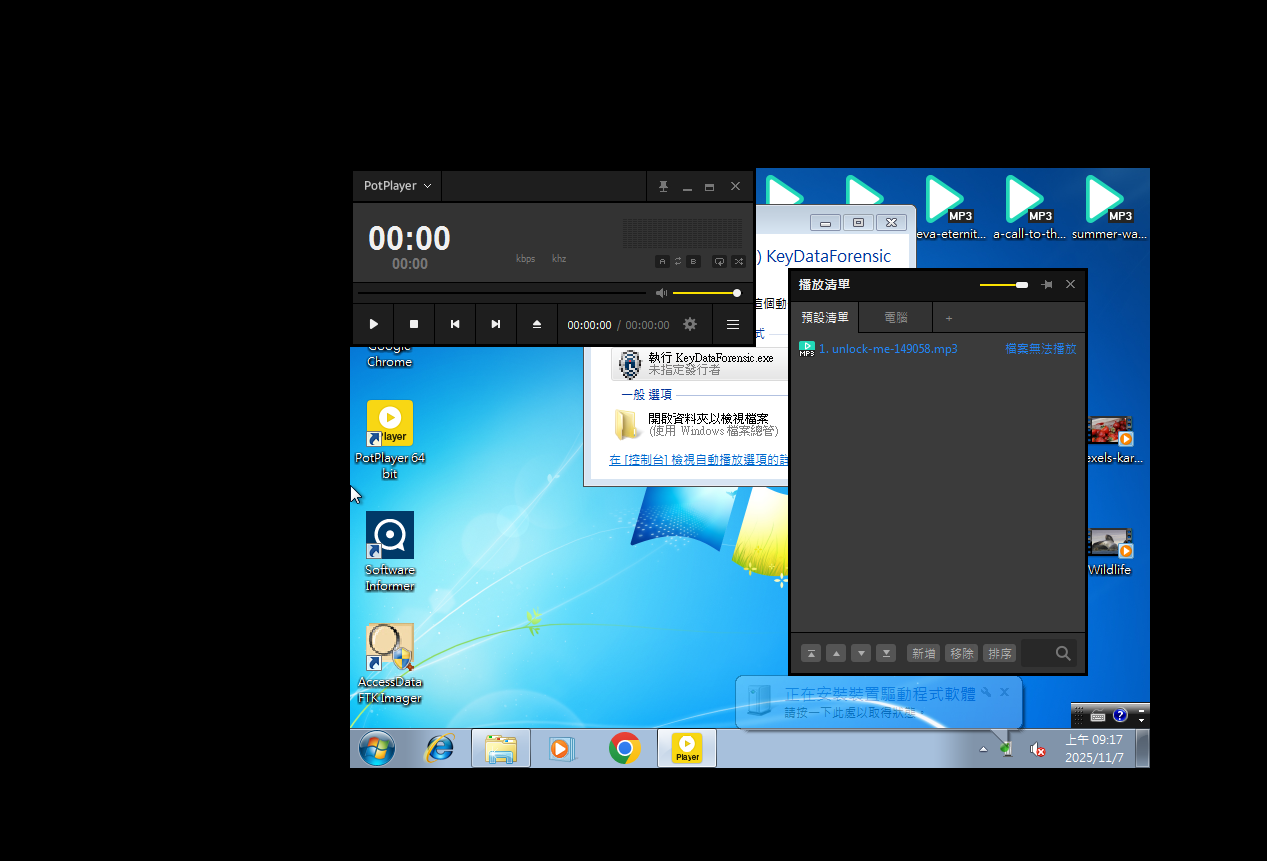Open Software Informer desktop shortcut
Image resolution: width=1267 pixels, height=861 pixels.
[390, 552]
